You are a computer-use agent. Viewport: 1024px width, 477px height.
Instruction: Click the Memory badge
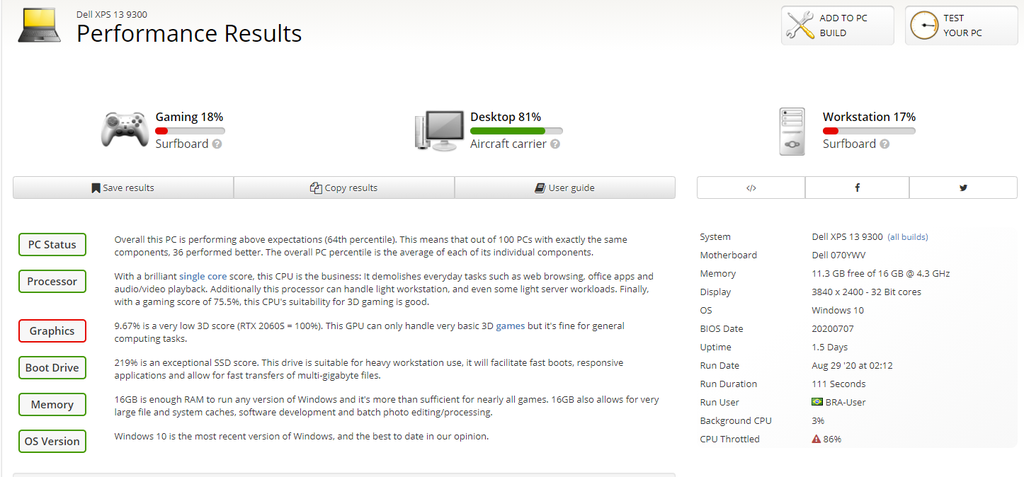pyautogui.click(x=52, y=404)
